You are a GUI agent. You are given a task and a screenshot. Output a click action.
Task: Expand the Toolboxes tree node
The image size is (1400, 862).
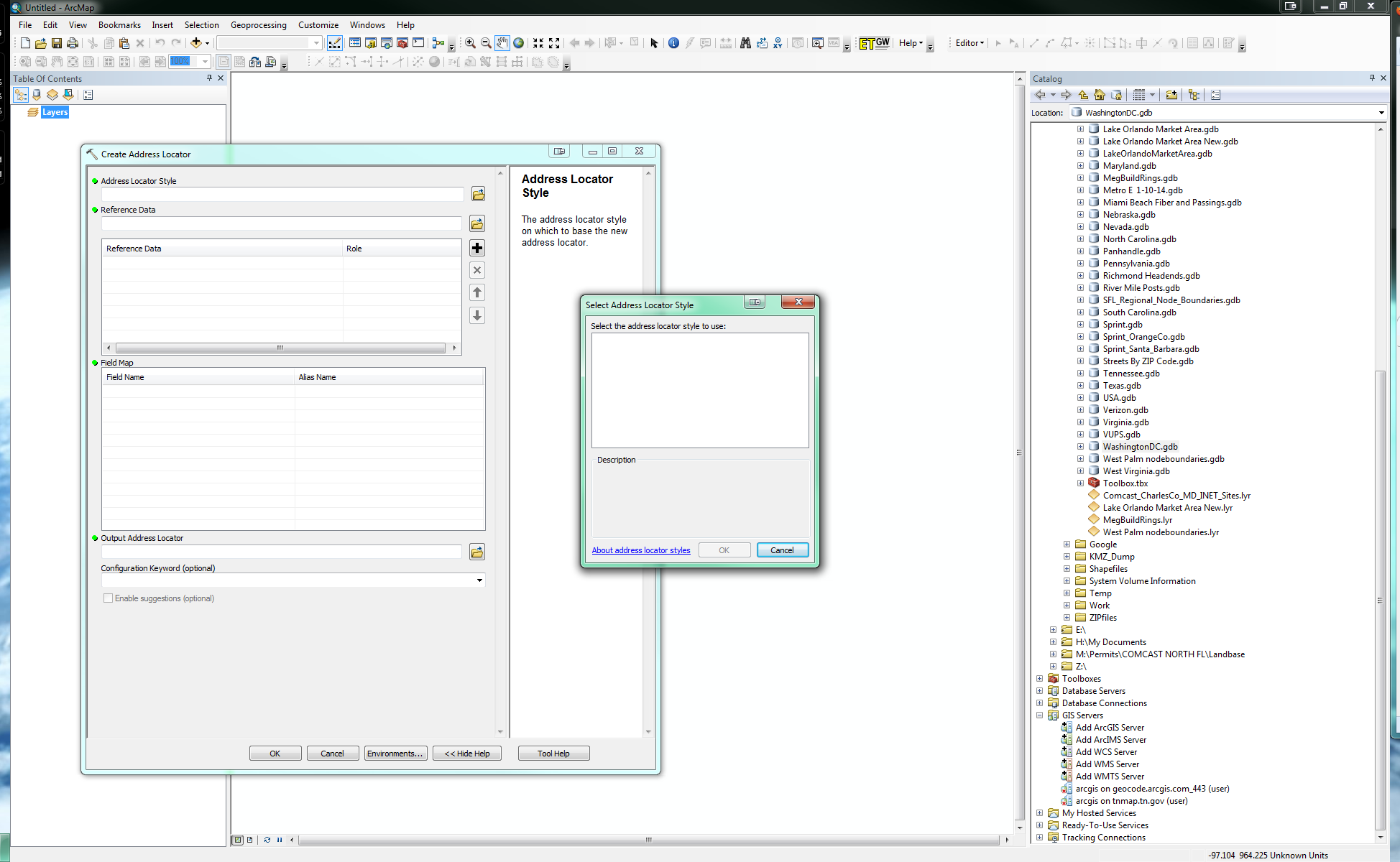point(1039,679)
